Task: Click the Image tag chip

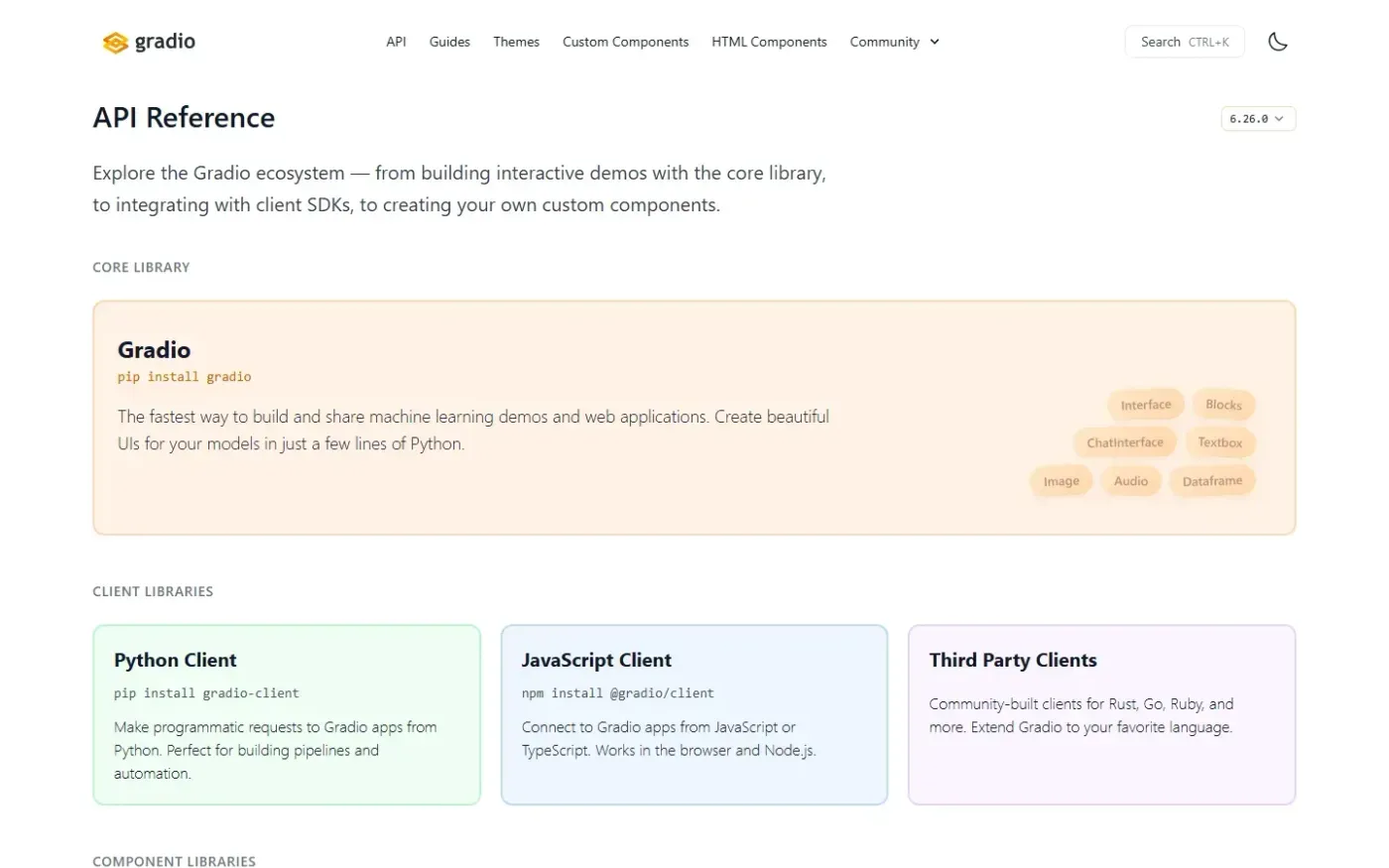Action: pos(1061,481)
